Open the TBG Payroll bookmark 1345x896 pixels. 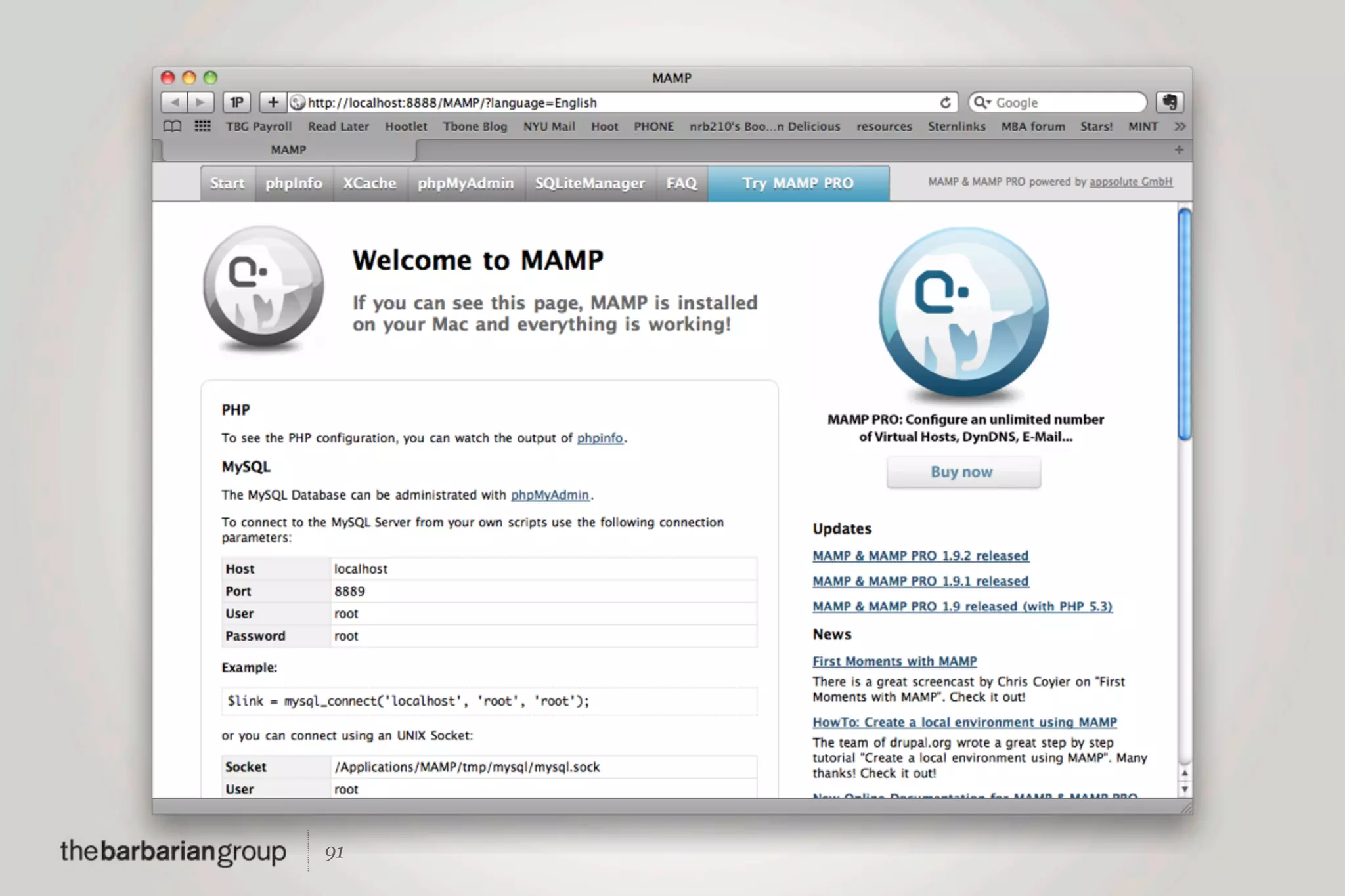[x=259, y=126]
